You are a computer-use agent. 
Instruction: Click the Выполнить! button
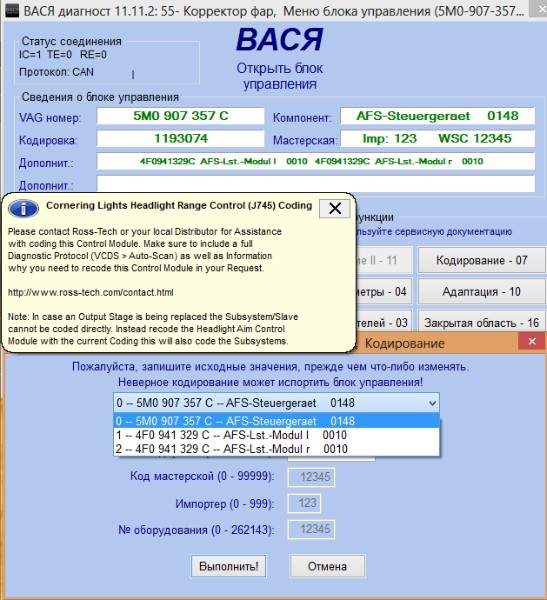point(229,566)
